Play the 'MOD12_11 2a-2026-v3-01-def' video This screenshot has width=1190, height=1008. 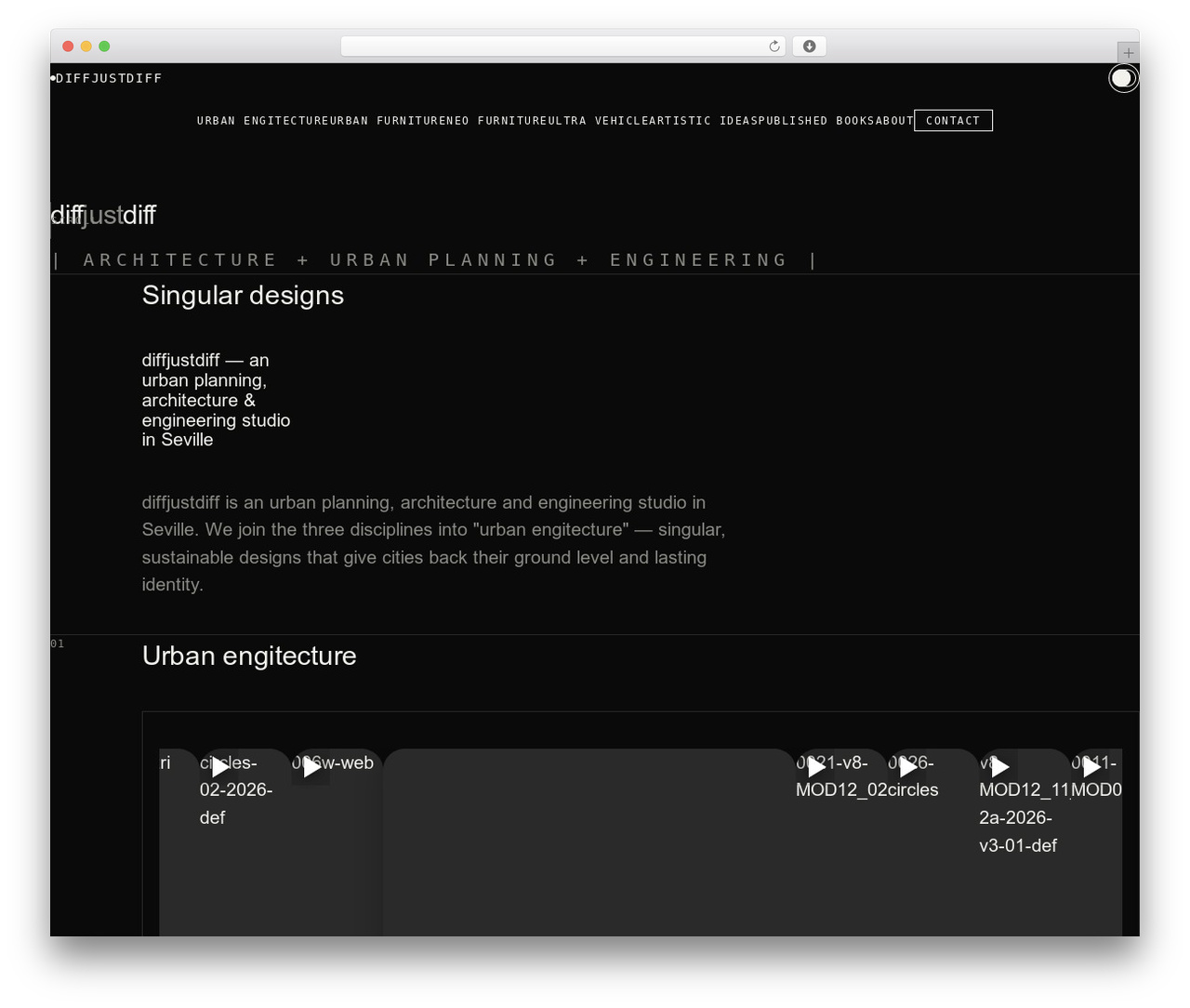[x=999, y=767]
